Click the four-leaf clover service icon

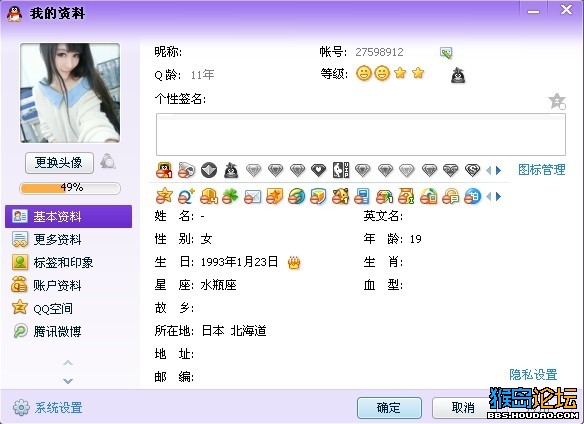tap(230, 196)
